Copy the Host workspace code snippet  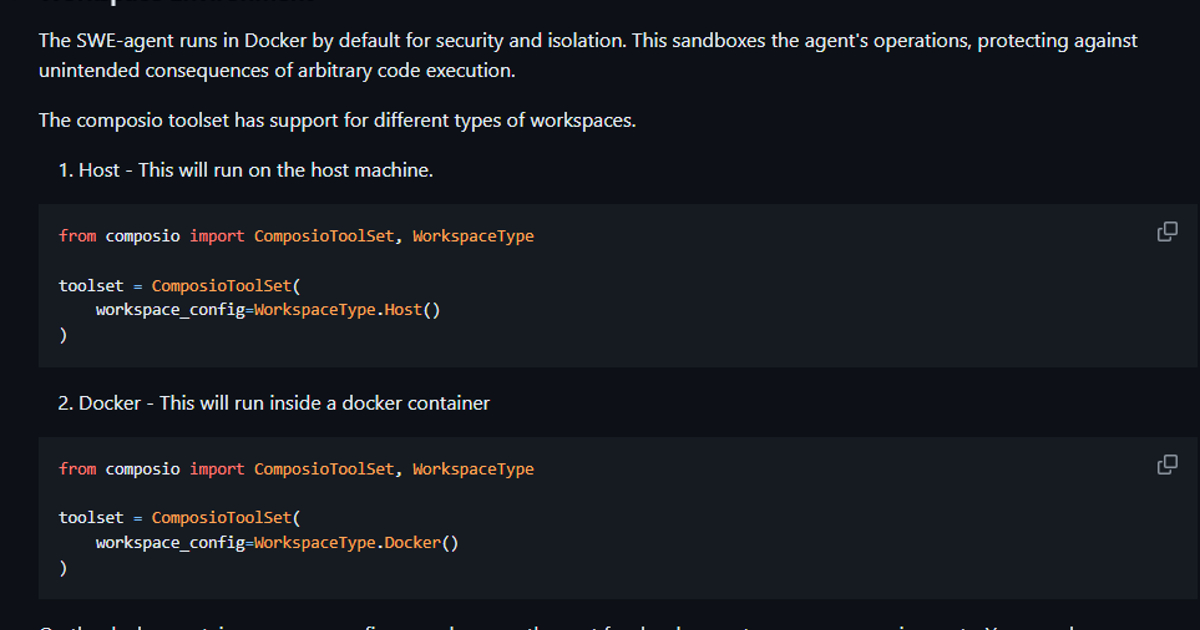(1167, 232)
